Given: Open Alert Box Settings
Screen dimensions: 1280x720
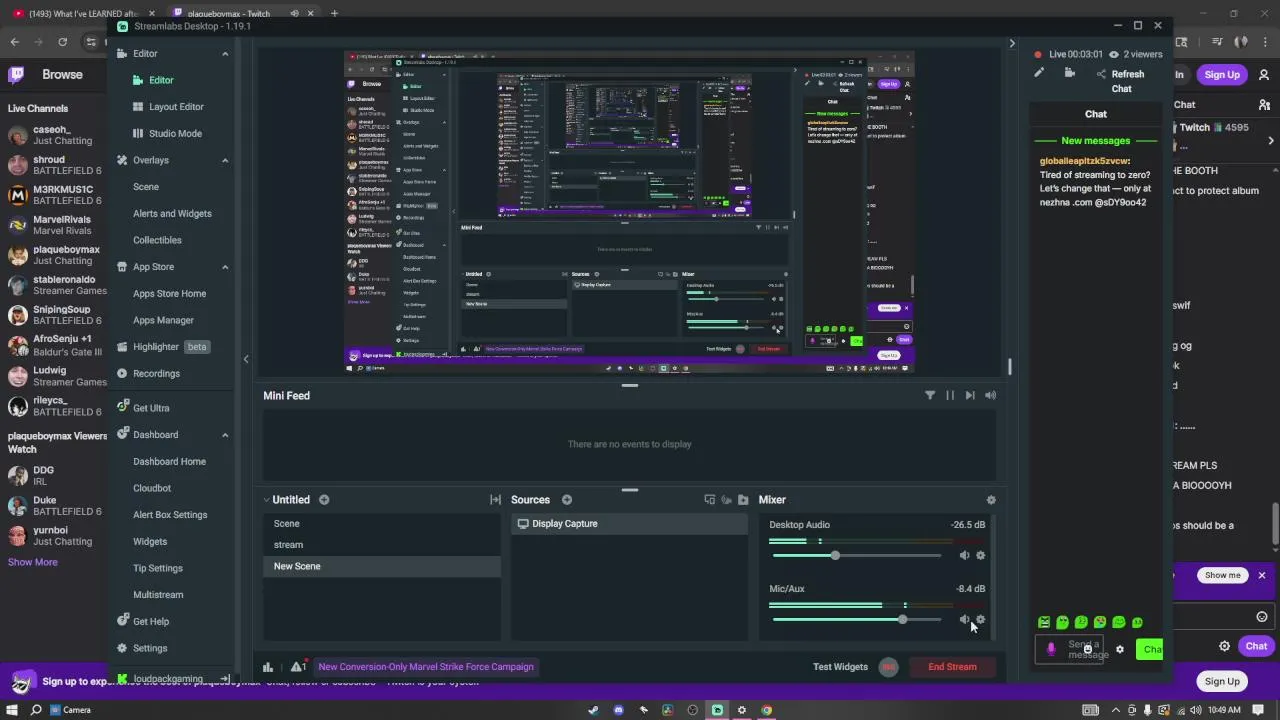Looking at the screenshot, I should tap(170, 515).
